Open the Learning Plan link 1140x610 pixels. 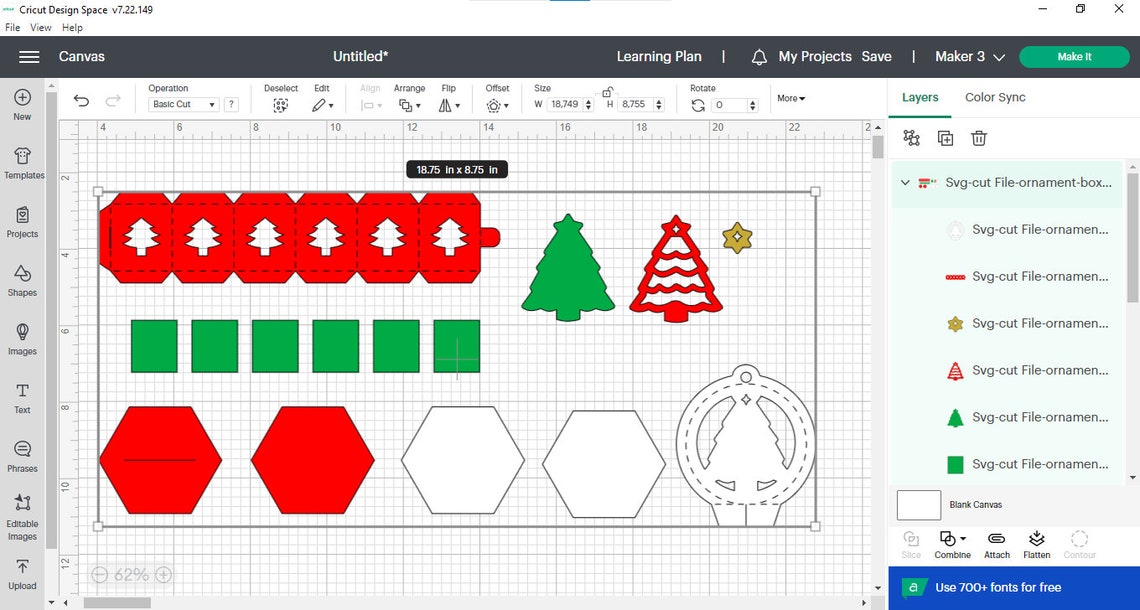659,57
